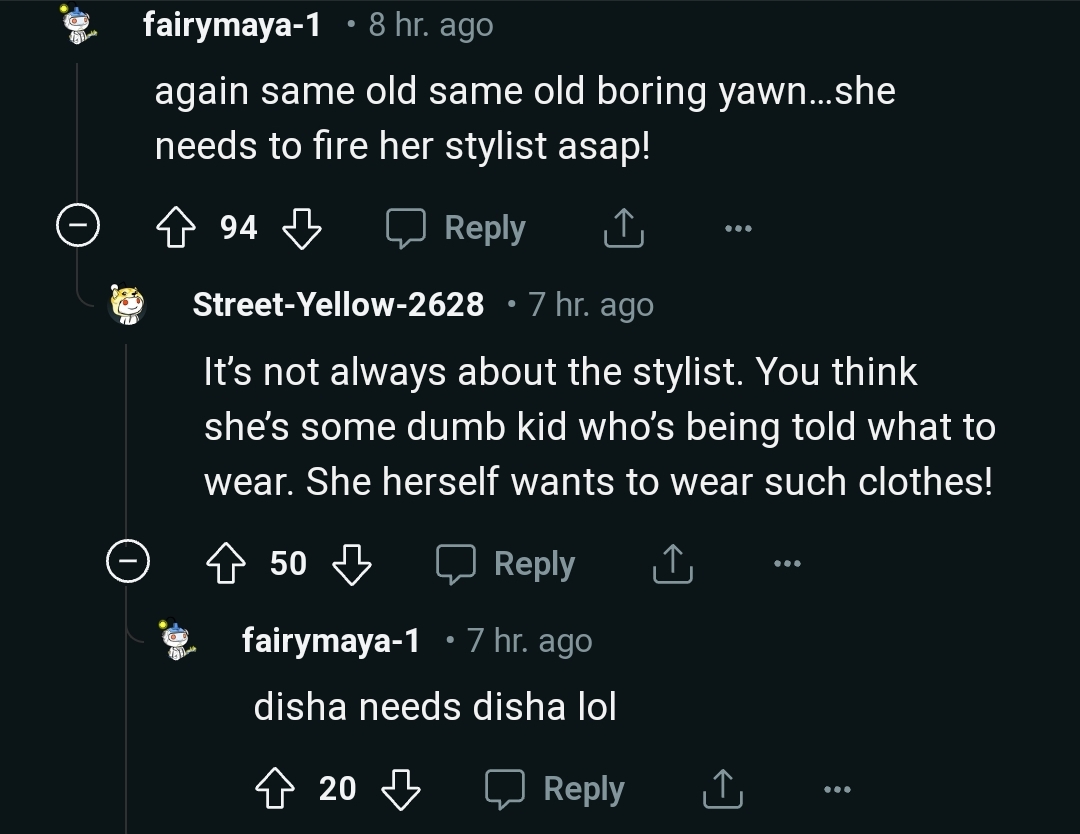The width and height of the screenshot is (1080, 834).
Task: Share the Street-Yellow-2628 comment
Action: 673,564
